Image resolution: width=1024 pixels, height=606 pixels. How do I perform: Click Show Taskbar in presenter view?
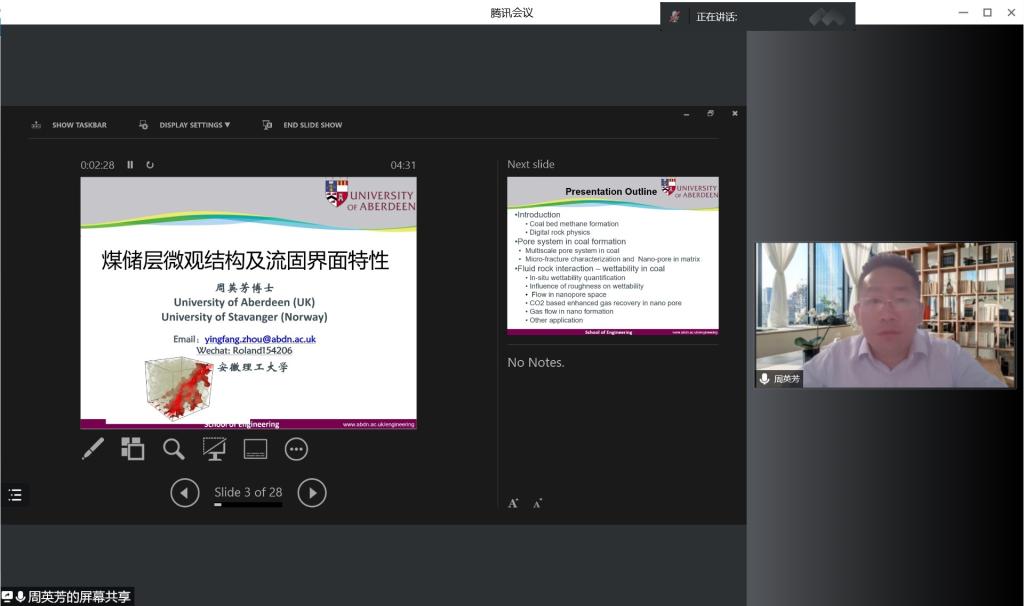70,125
